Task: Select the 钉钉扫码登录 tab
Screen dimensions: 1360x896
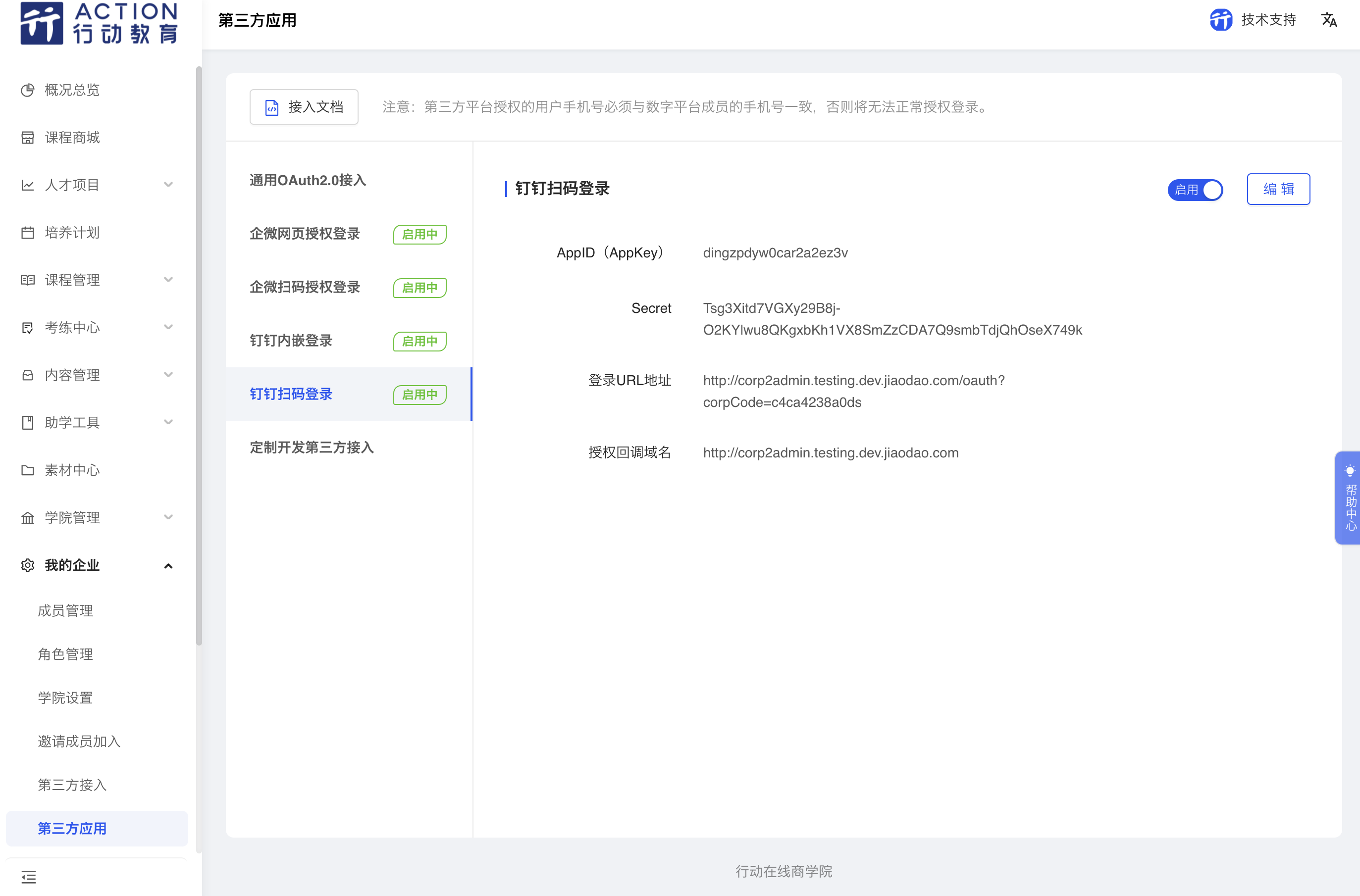Action: 349,394
